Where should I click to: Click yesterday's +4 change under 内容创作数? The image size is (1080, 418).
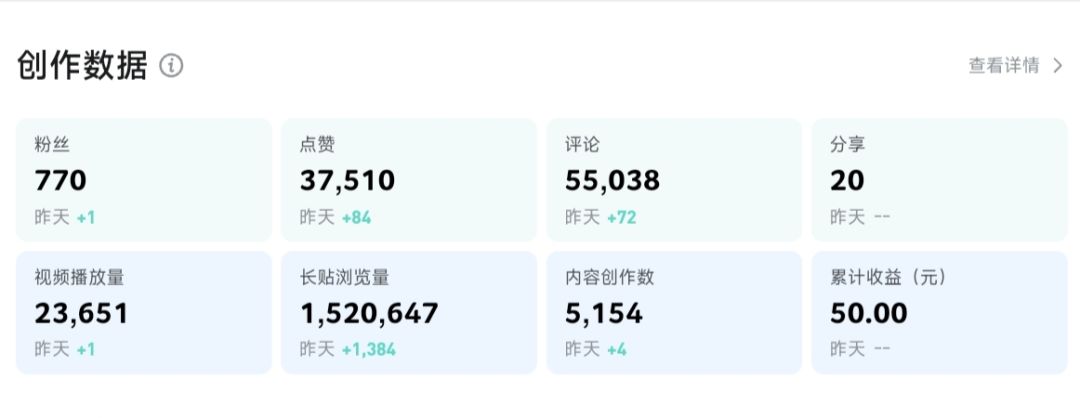[616, 350]
